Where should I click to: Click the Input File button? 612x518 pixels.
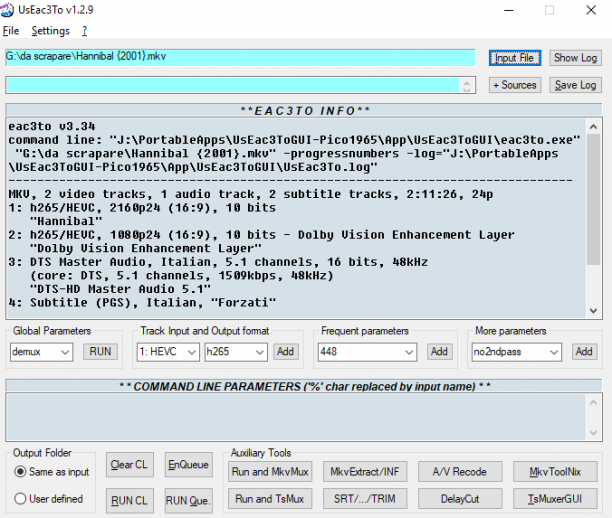click(514, 58)
